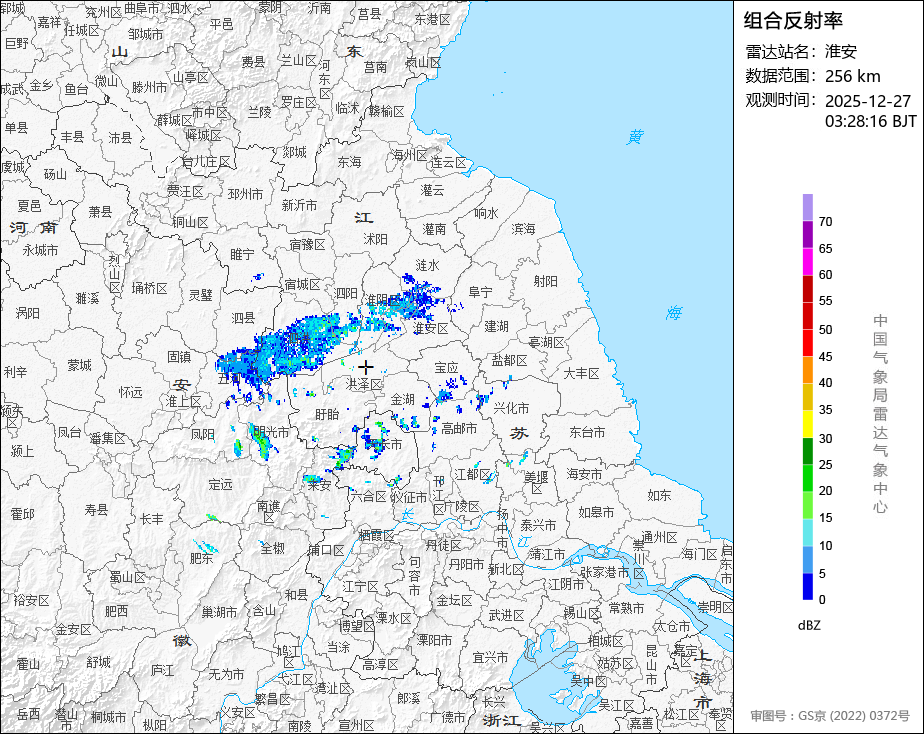The image size is (924, 734).
Task: Click the dBZ unit label below the legend
Action: 809,625
